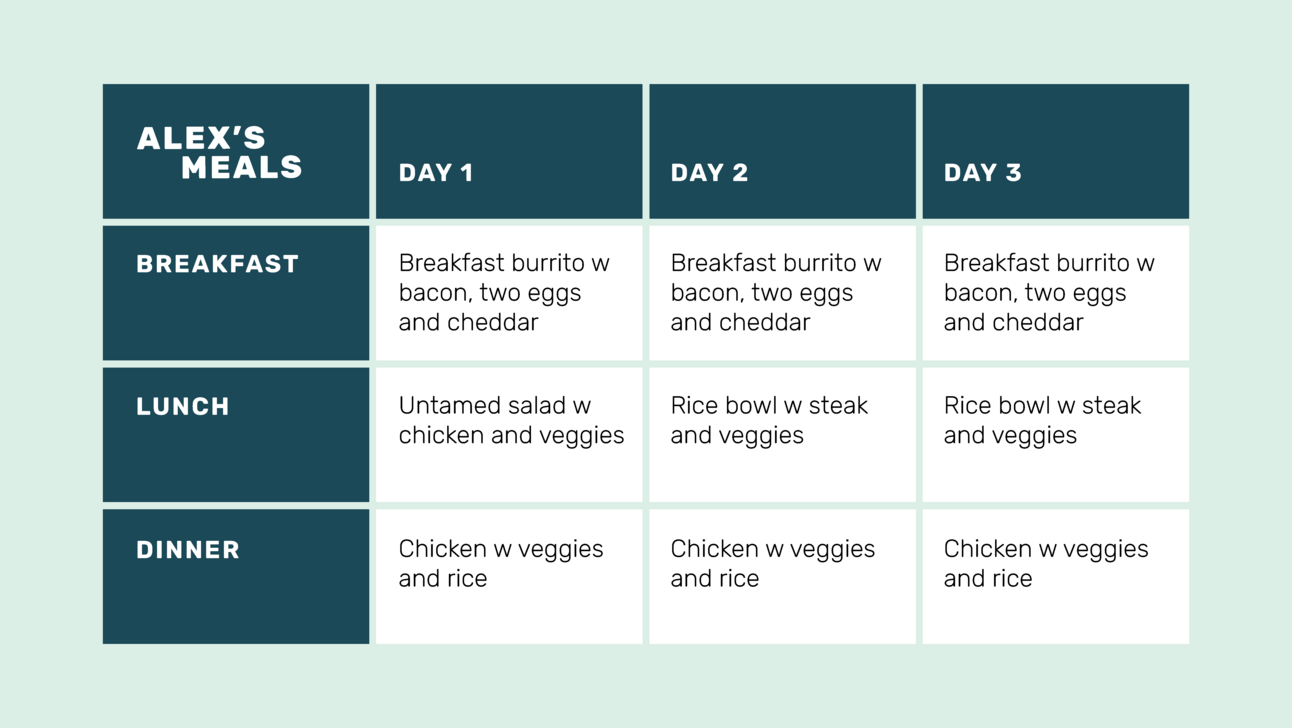The image size is (1292, 728).
Task: Select Day 2 breakfast burrito cell
Action: 782,293
